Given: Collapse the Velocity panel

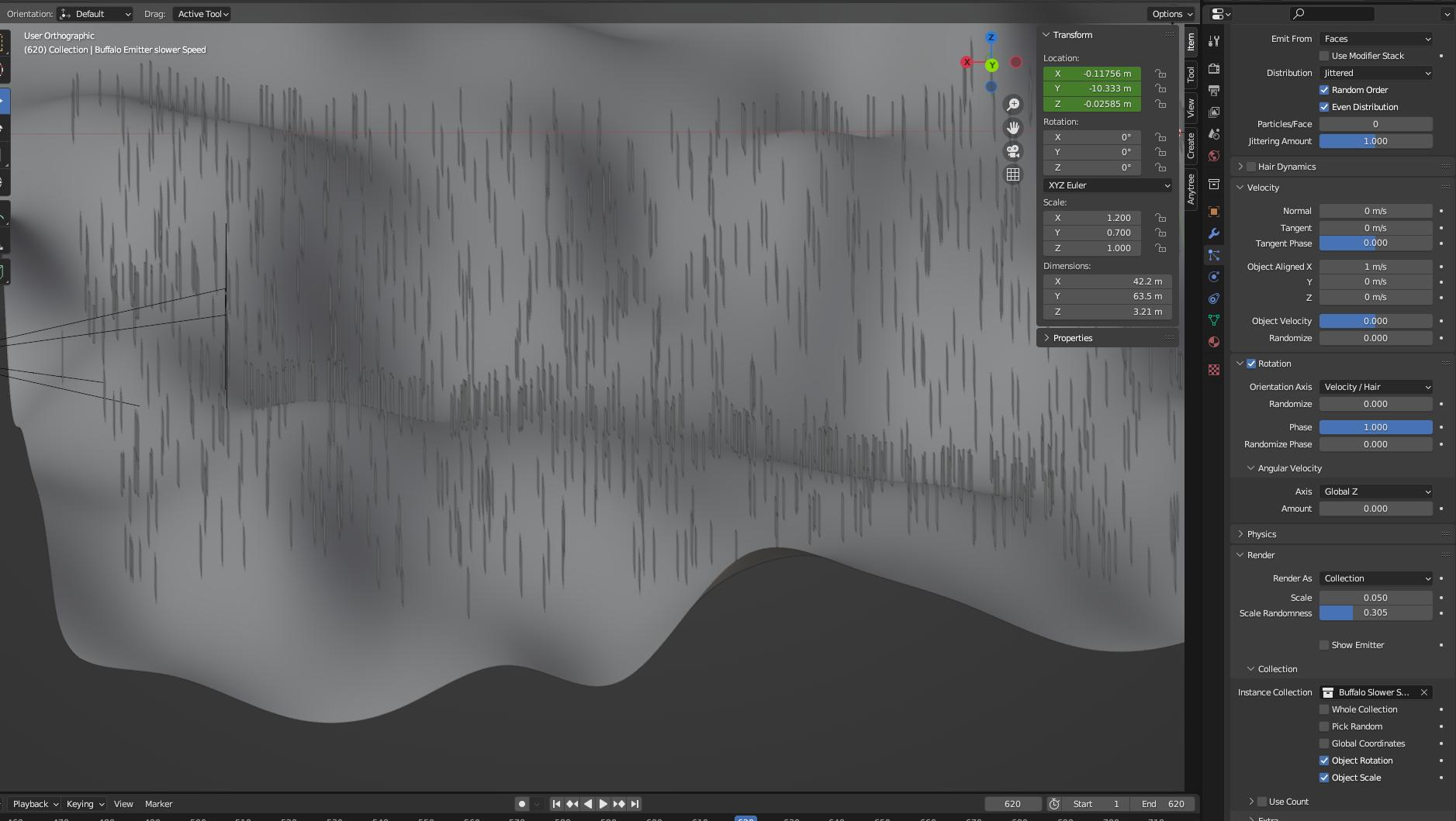Looking at the screenshot, I should coord(1262,188).
